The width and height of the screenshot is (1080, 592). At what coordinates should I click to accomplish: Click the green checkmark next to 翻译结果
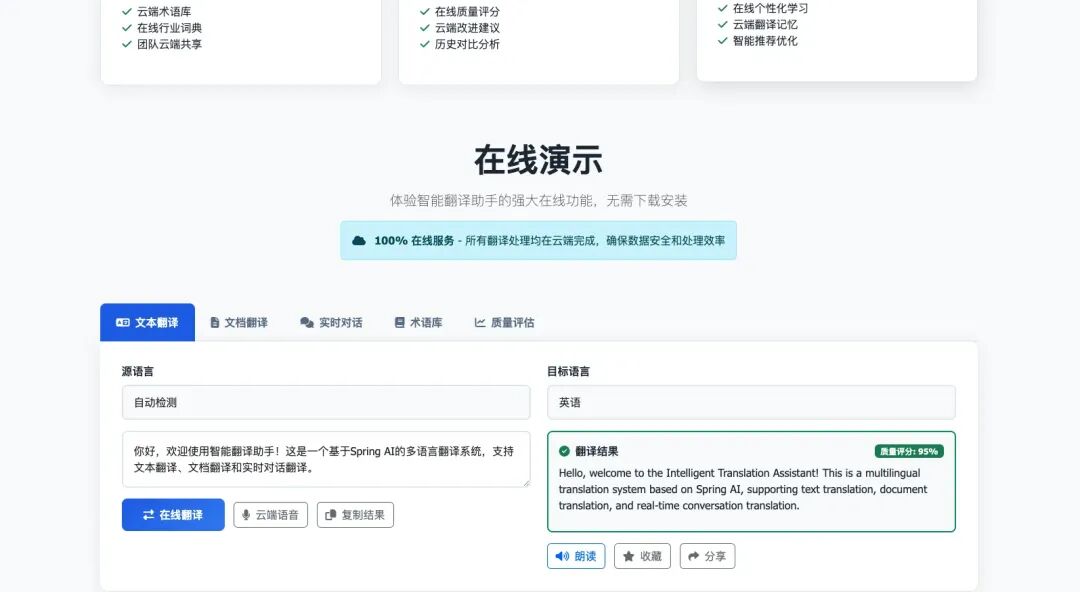(x=565, y=450)
